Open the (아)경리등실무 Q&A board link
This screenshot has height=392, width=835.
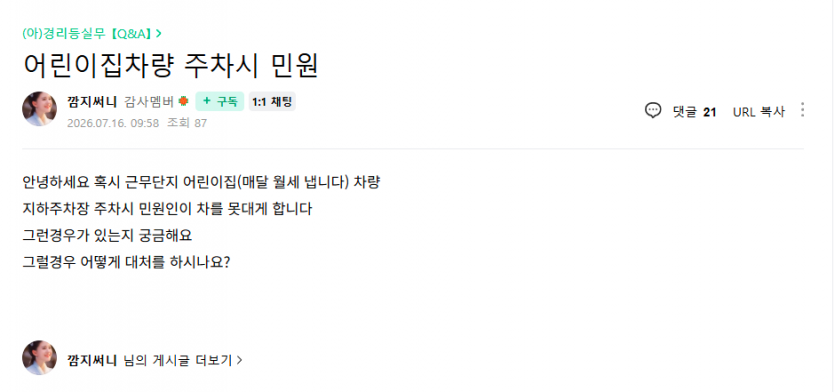coord(88,34)
